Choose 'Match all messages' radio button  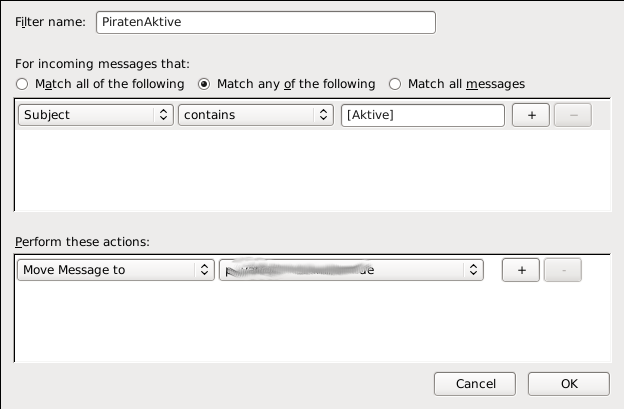[x=395, y=84]
